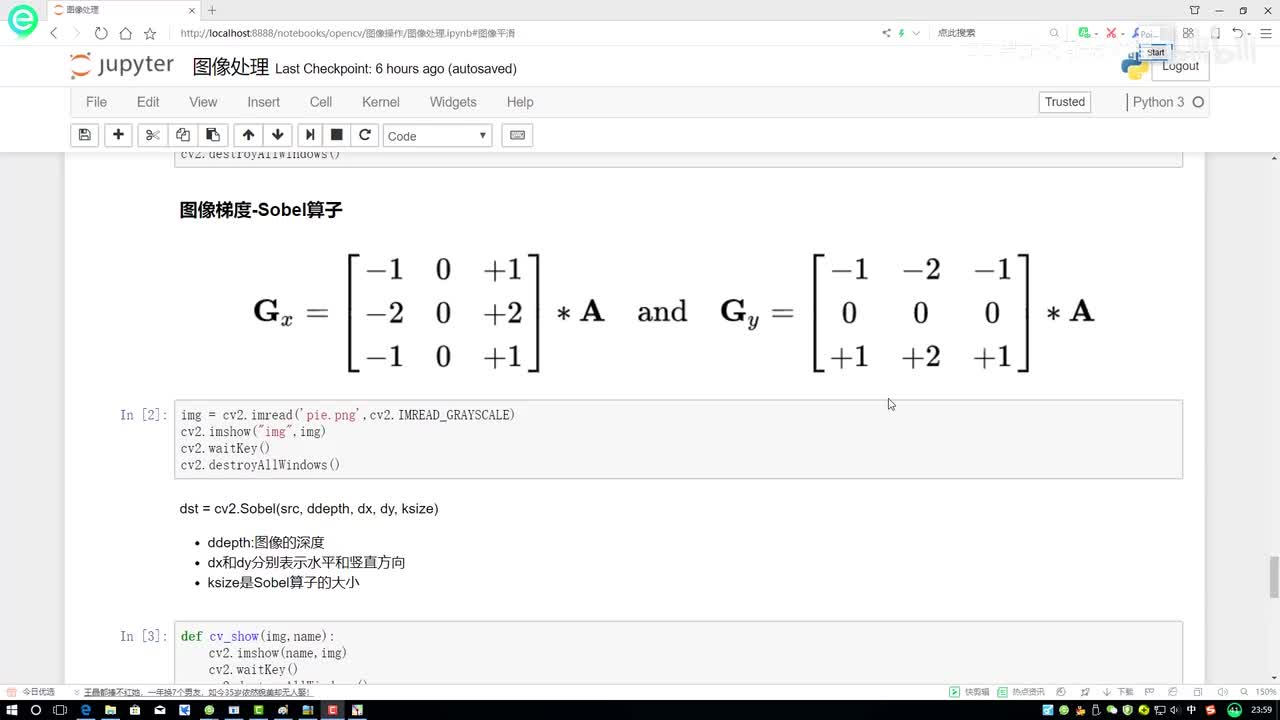Open the Edit menu
This screenshot has width=1280, height=720.
point(148,102)
